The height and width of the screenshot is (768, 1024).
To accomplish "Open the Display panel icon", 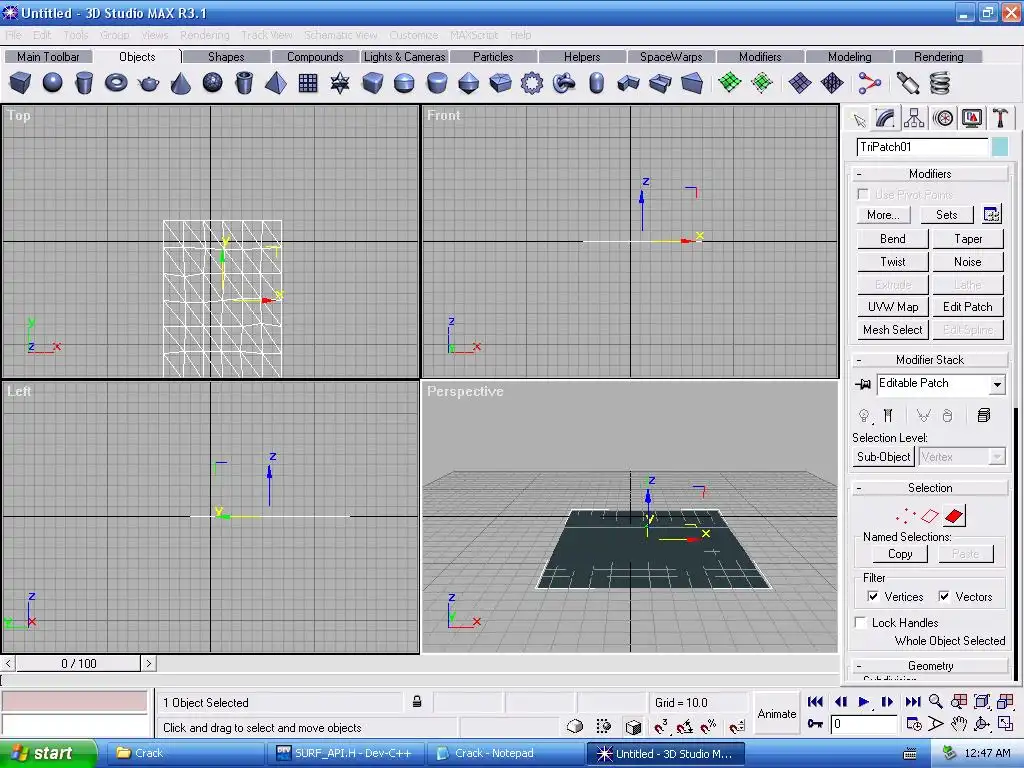I will tap(972, 118).
